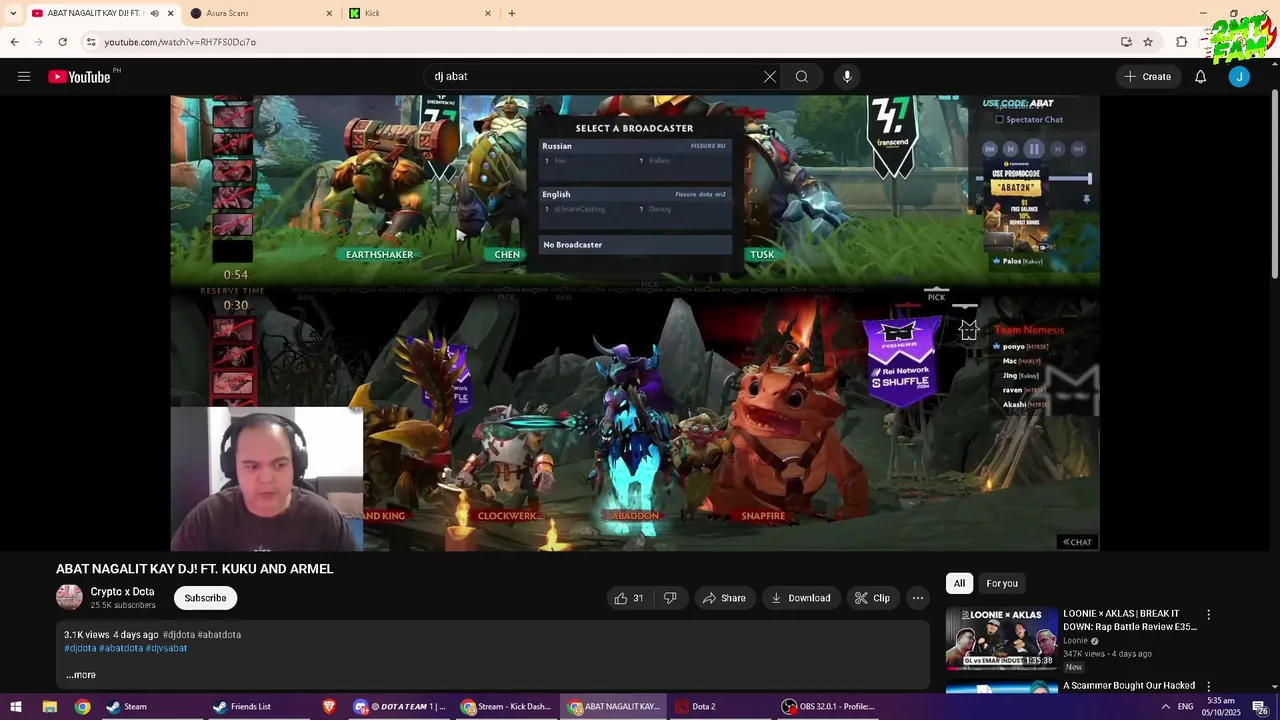Open the YouTube guide hamburger menu
1280x720 pixels.
coord(24,76)
